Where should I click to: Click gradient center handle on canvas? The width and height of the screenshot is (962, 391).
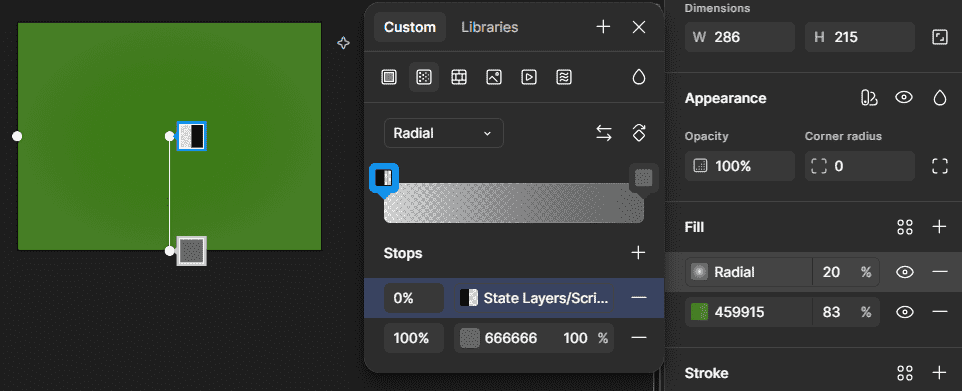click(170, 136)
